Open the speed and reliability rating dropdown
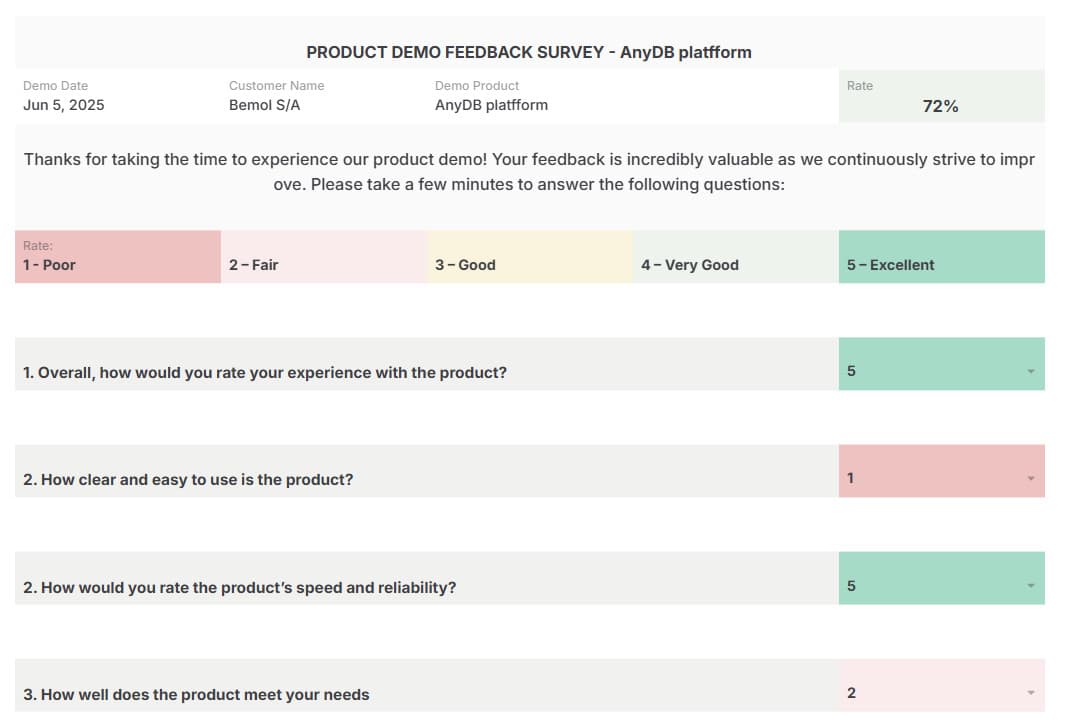 tap(1030, 587)
